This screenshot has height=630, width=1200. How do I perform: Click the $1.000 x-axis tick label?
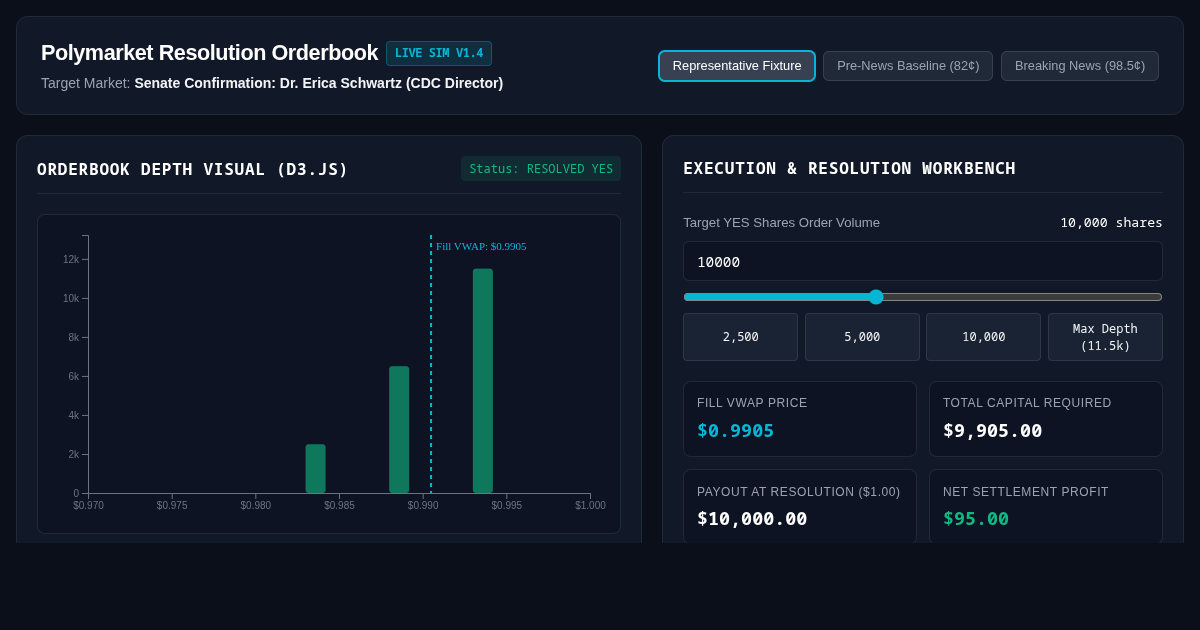590,506
